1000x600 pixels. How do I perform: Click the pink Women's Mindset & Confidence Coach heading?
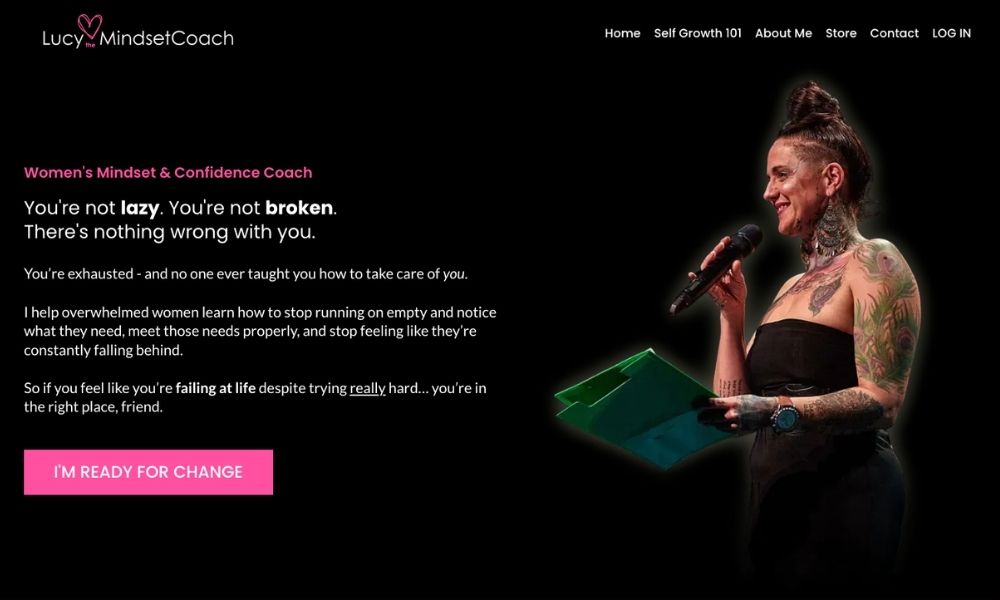168,172
